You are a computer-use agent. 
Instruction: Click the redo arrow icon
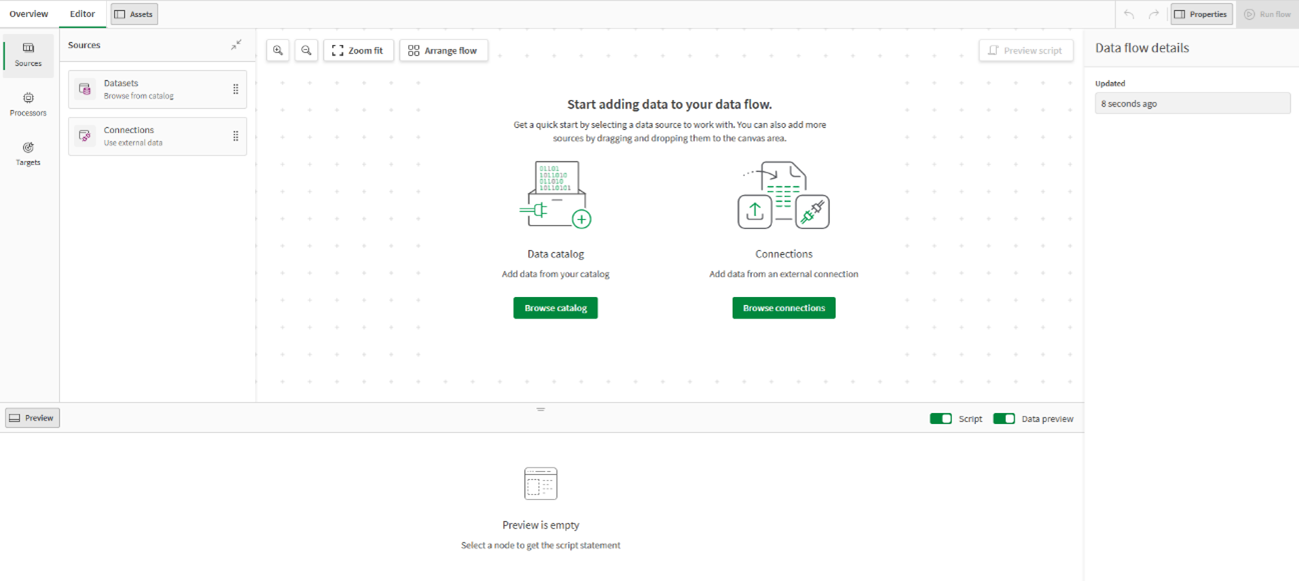point(1153,14)
